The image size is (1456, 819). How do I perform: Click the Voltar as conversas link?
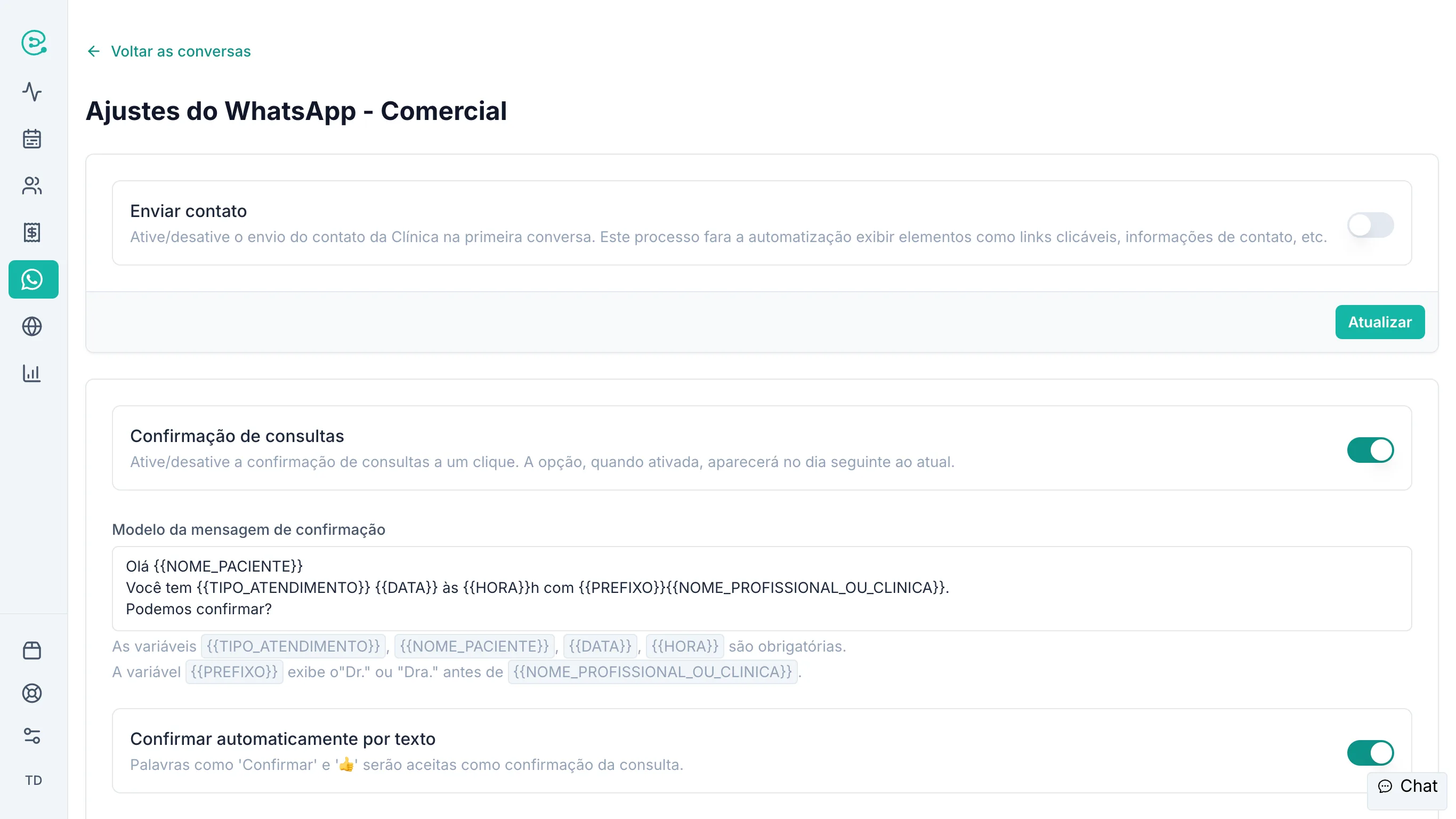click(x=180, y=52)
